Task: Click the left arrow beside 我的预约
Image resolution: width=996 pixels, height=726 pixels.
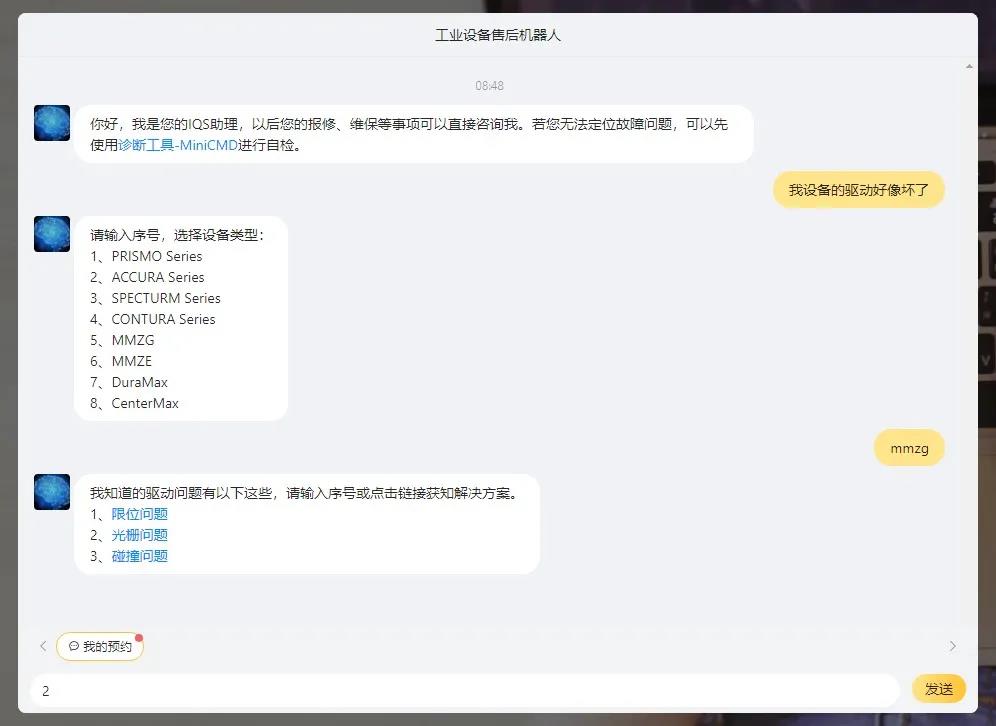Action: pos(43,646)
